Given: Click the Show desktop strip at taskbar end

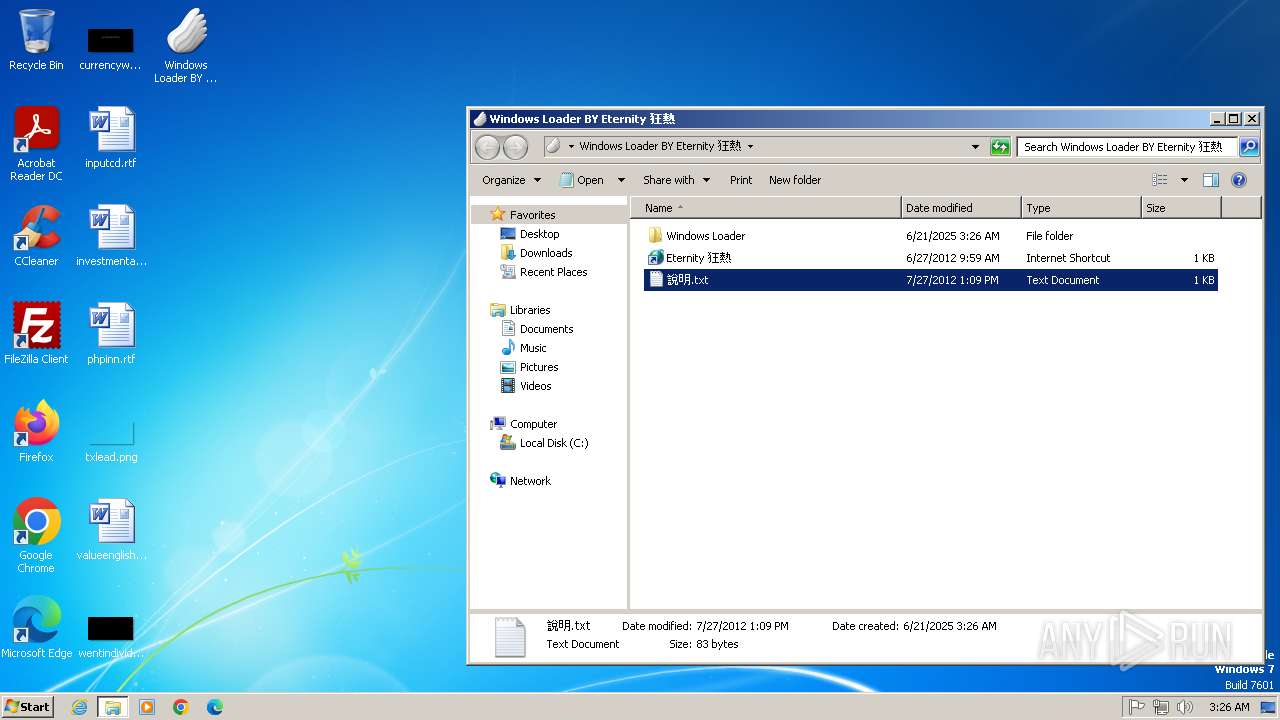Looking at the screenshot, I should click(1269, 707).
